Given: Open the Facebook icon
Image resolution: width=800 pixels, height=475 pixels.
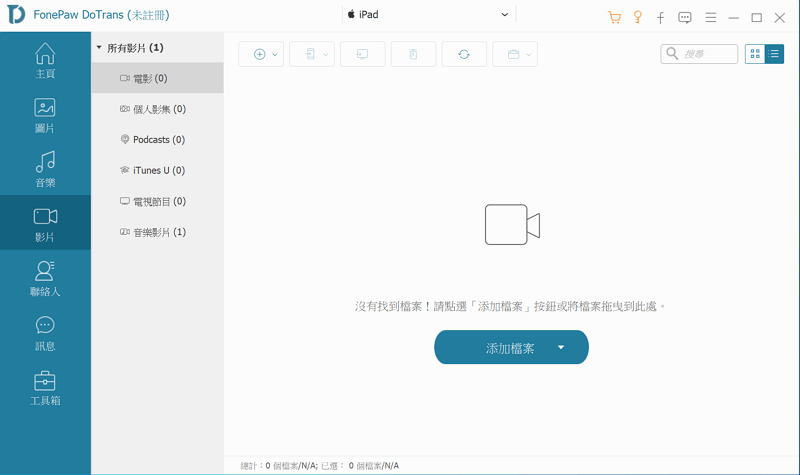Looking at the screenshot, I should pos(660,18).
